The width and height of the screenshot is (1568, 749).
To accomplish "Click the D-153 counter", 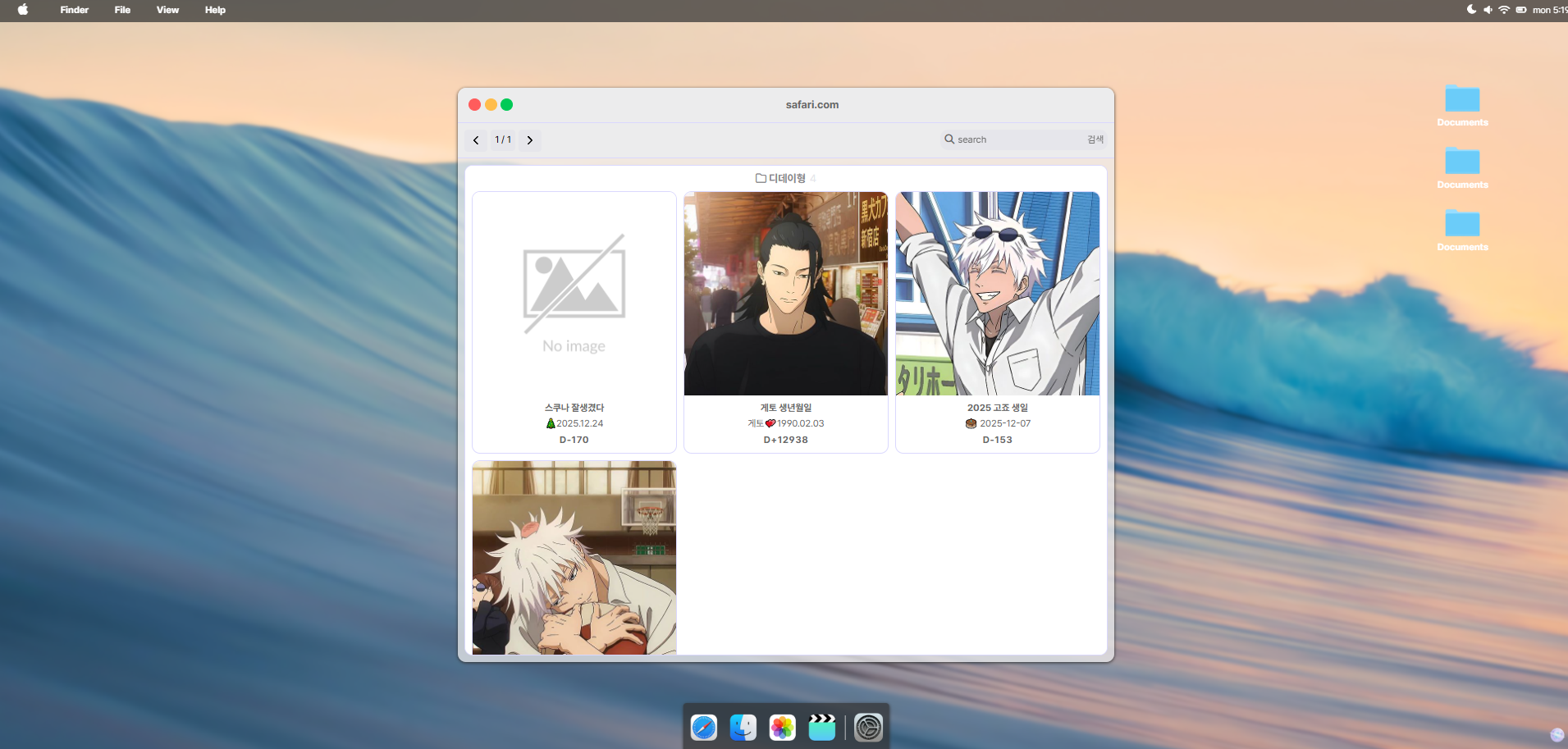I will [x=998, y=440].
